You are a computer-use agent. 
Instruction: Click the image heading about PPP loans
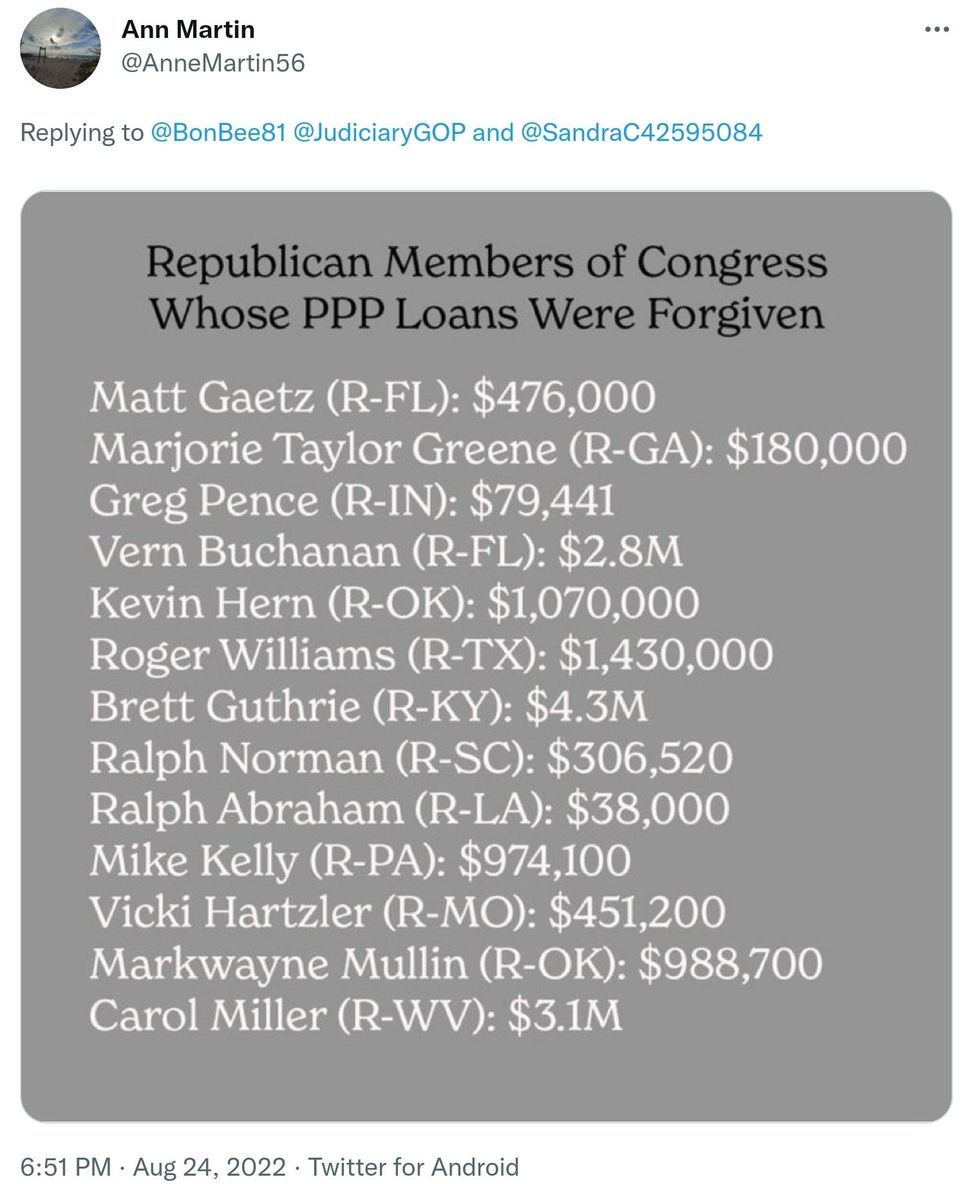click(486, 289)
